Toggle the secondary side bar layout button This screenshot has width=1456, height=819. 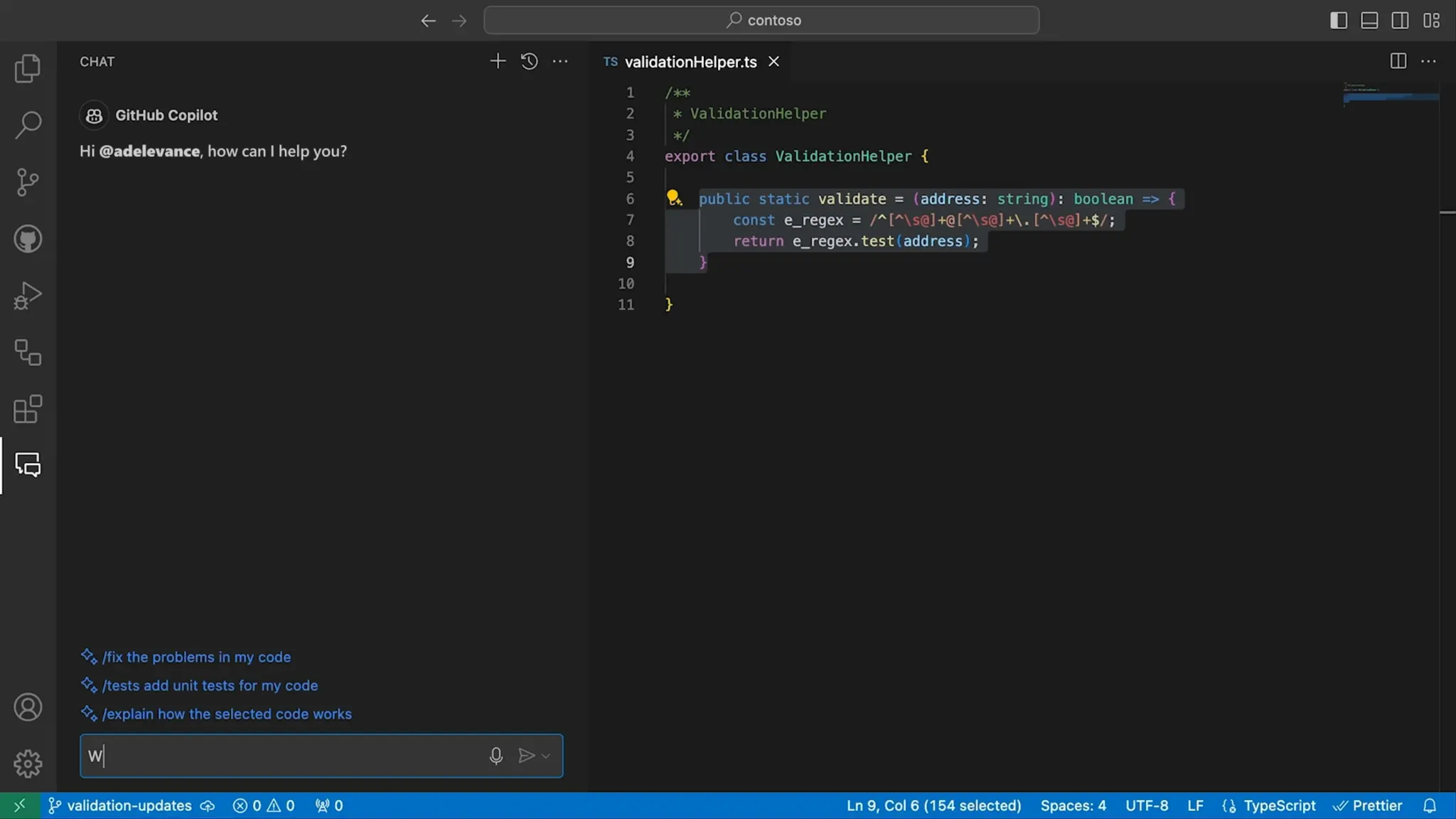(x=1400, y=21)
